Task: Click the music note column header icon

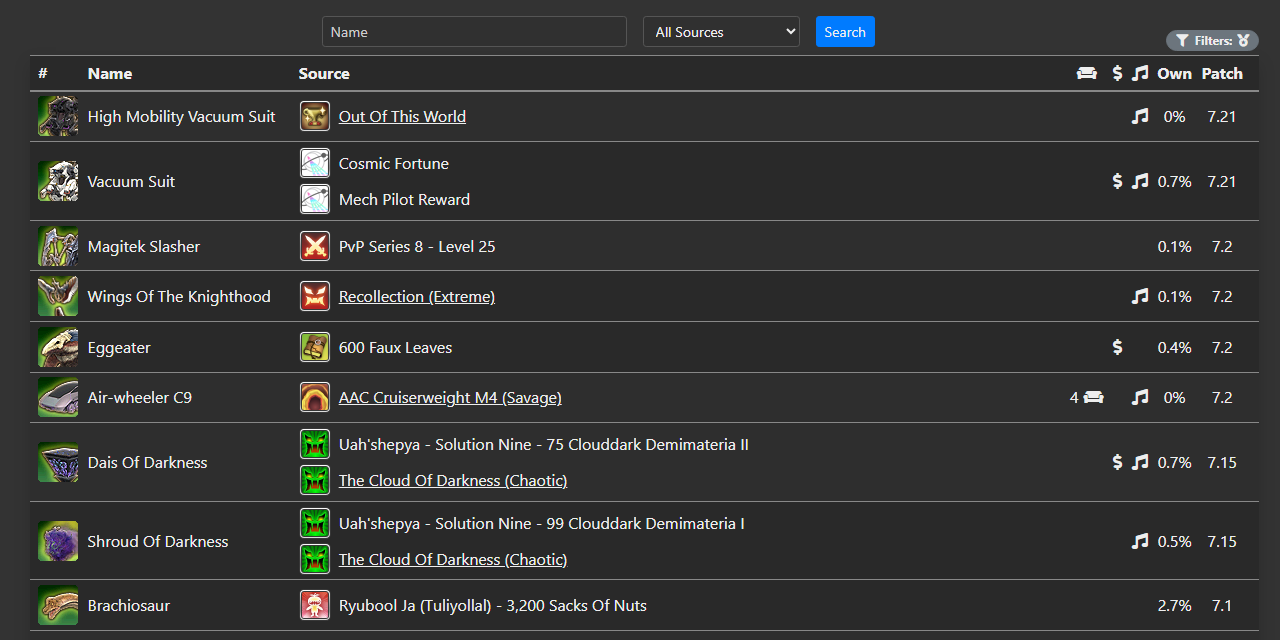Action: [1140, 73]
